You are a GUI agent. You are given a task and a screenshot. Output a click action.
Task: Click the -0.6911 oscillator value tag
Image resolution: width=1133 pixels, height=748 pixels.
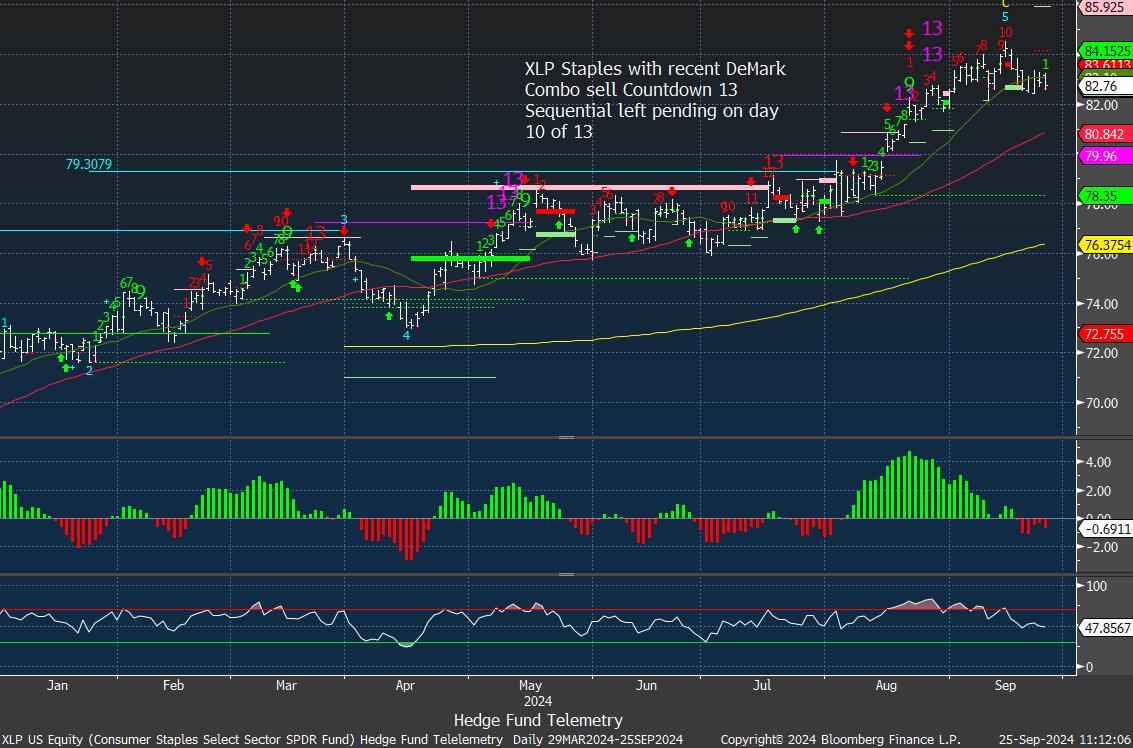[1105, 530]
